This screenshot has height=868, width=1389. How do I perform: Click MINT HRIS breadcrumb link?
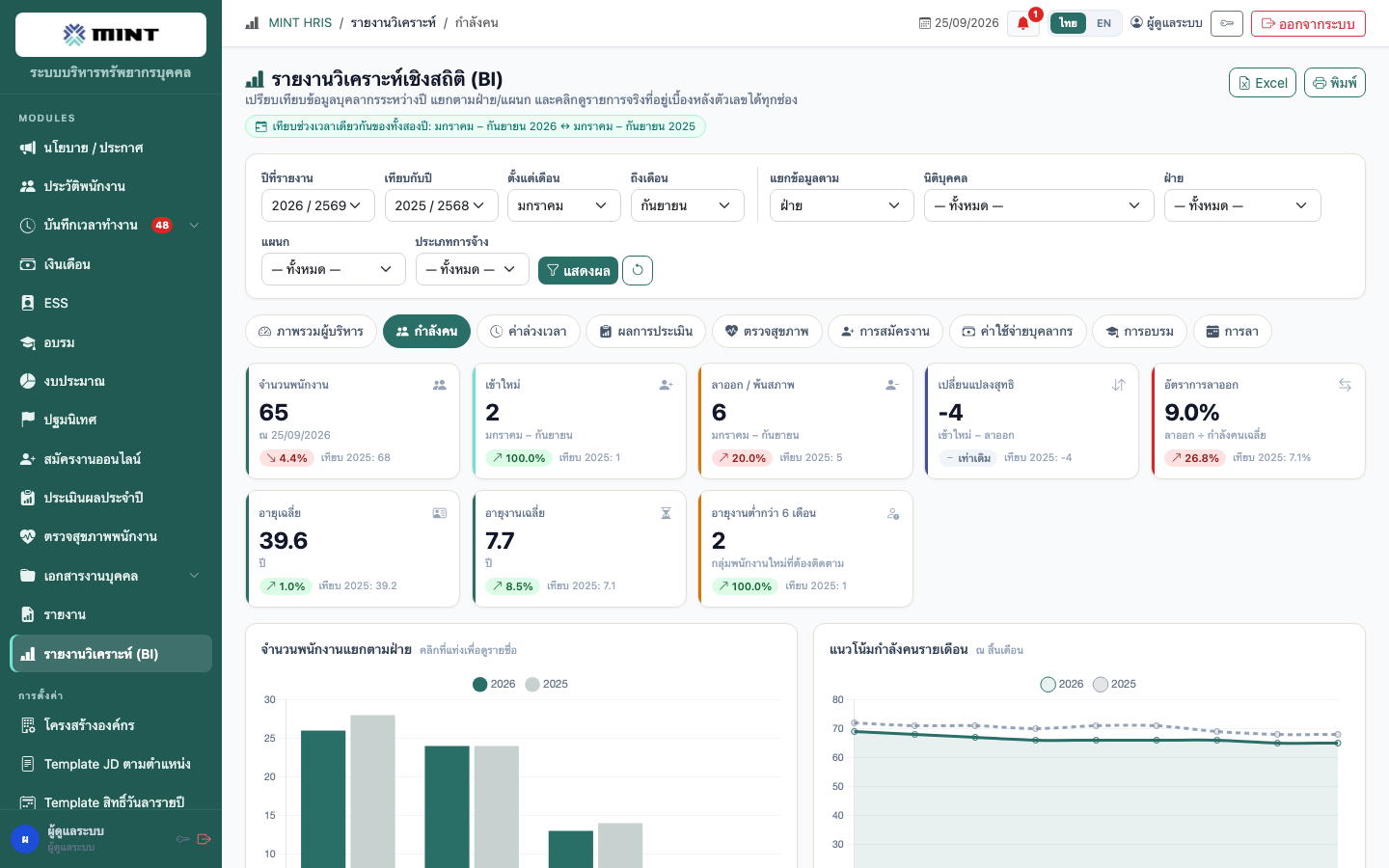300,22
